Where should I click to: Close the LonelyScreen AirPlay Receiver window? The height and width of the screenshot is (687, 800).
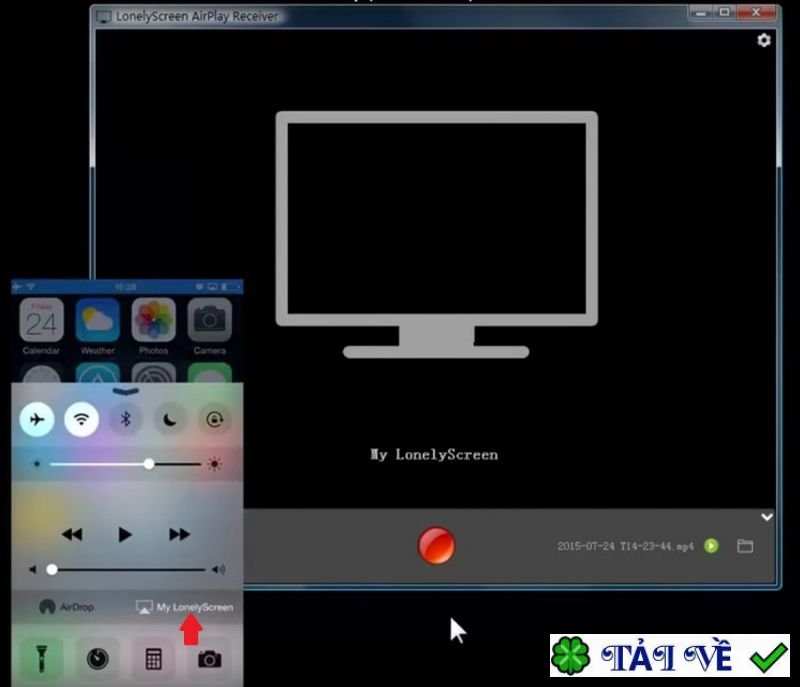[x=756, y=12]
